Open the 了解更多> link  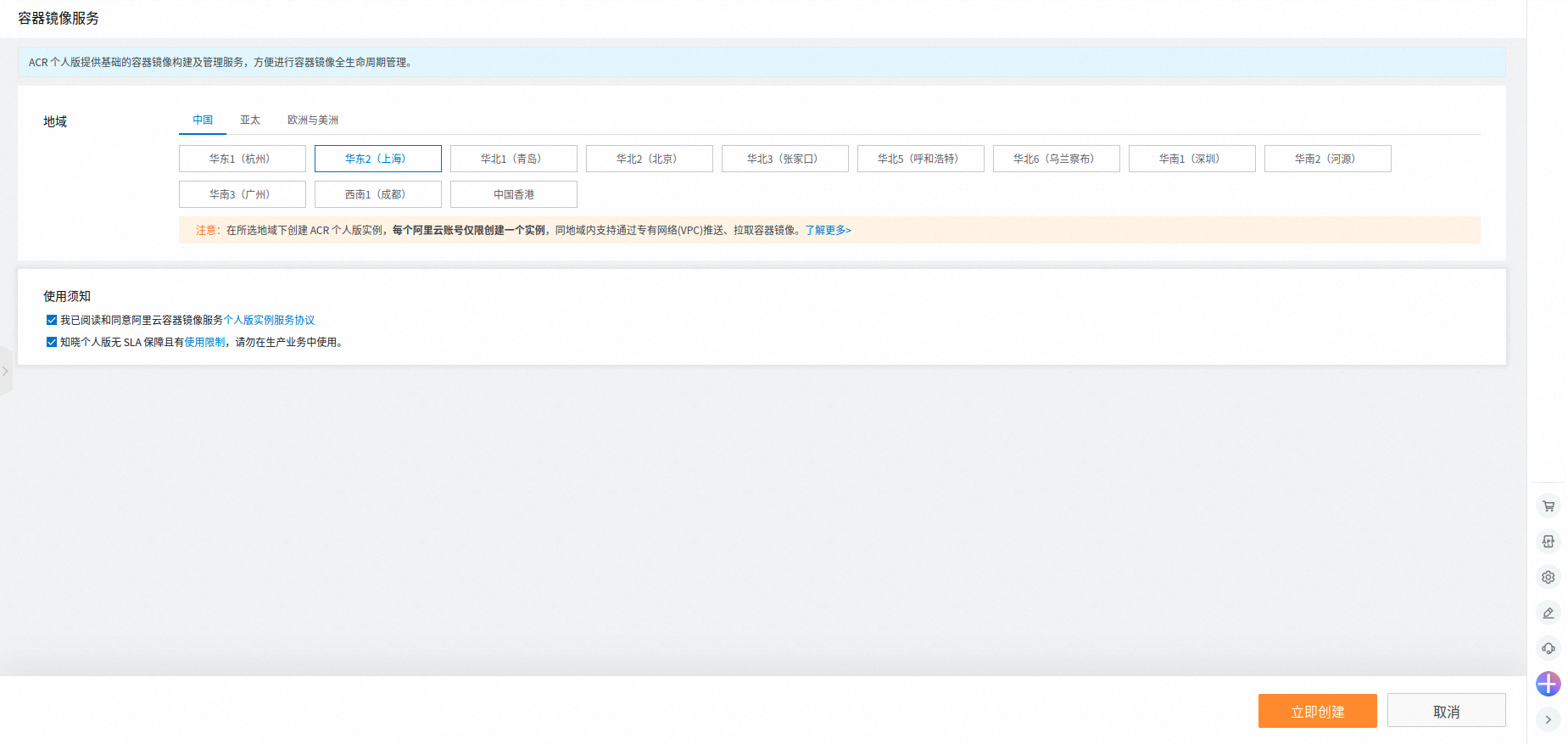coord(828,230)
